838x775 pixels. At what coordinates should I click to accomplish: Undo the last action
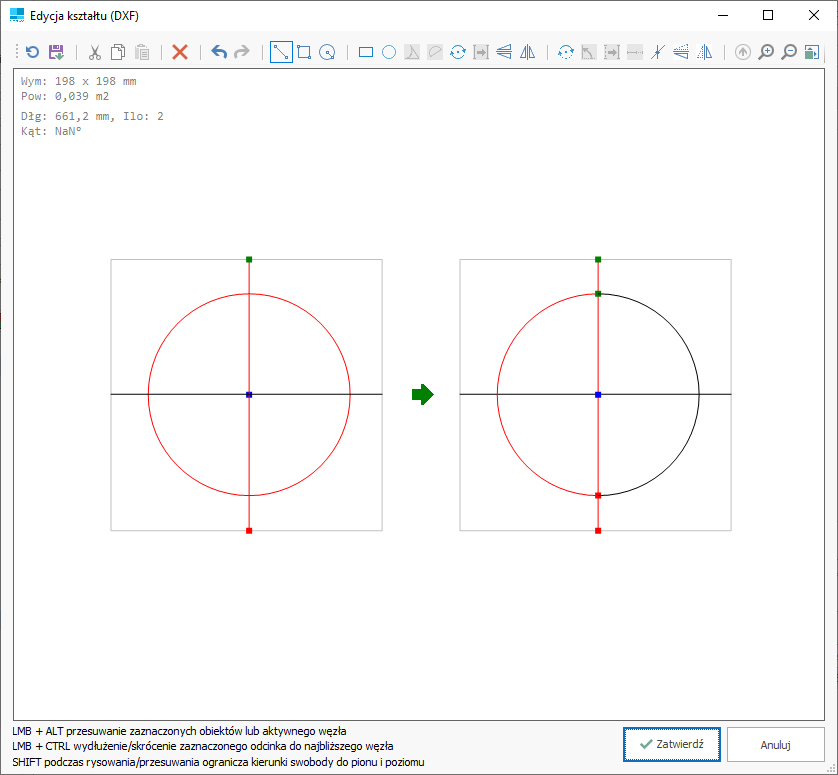pos(219,52)
